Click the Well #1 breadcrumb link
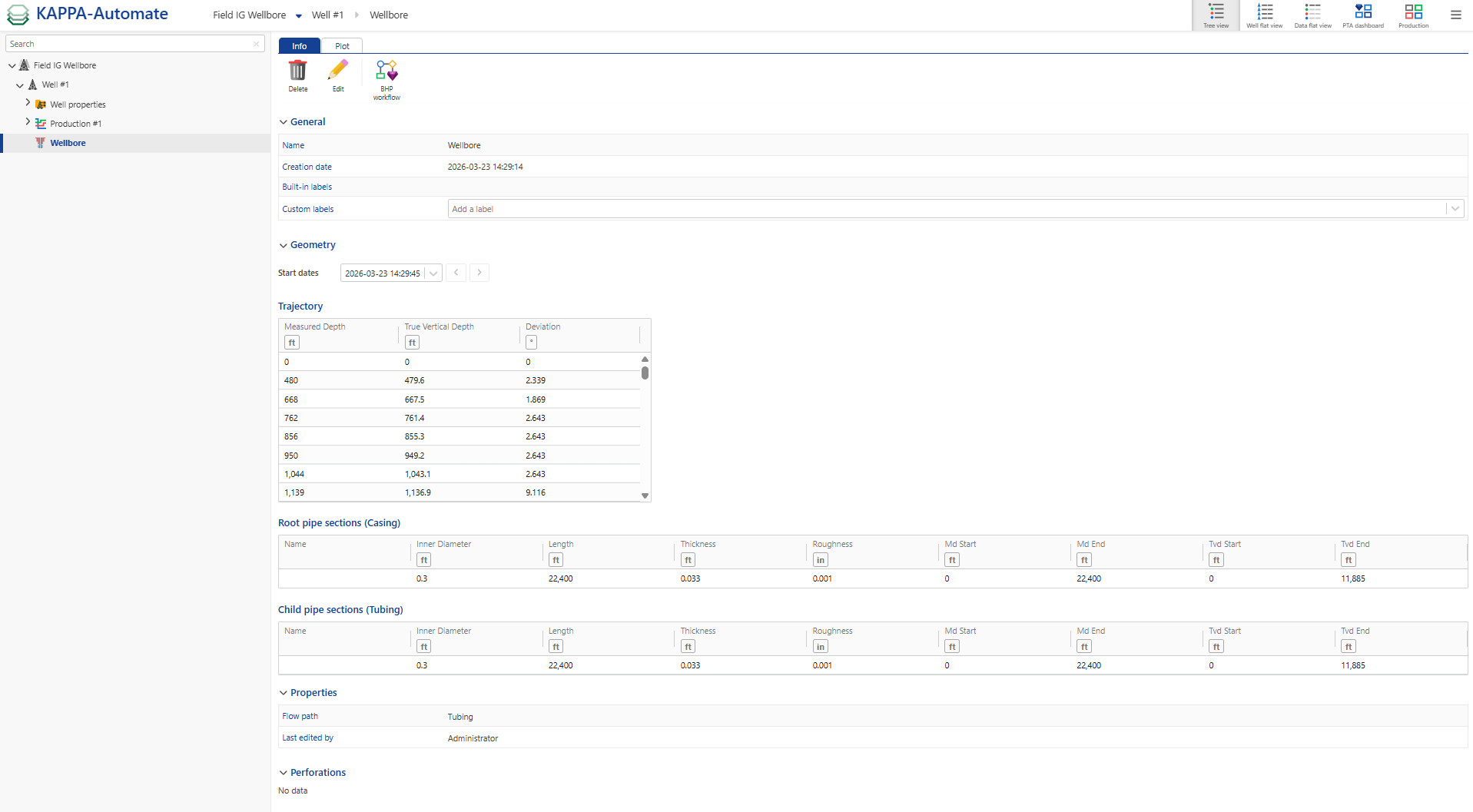The width and height of the screenshot is (1473, 812). tap(327, 15)
